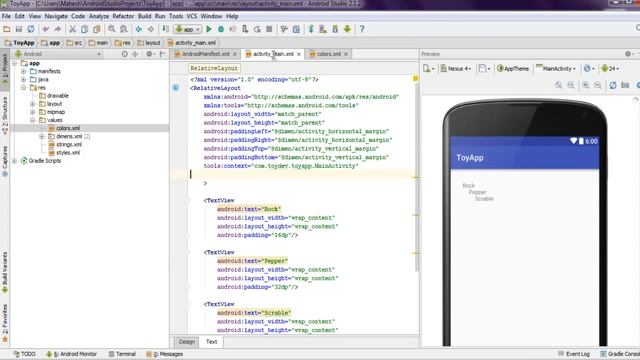Click the Save All toolbar icon
Screen dimensions: 640x360
19,29
